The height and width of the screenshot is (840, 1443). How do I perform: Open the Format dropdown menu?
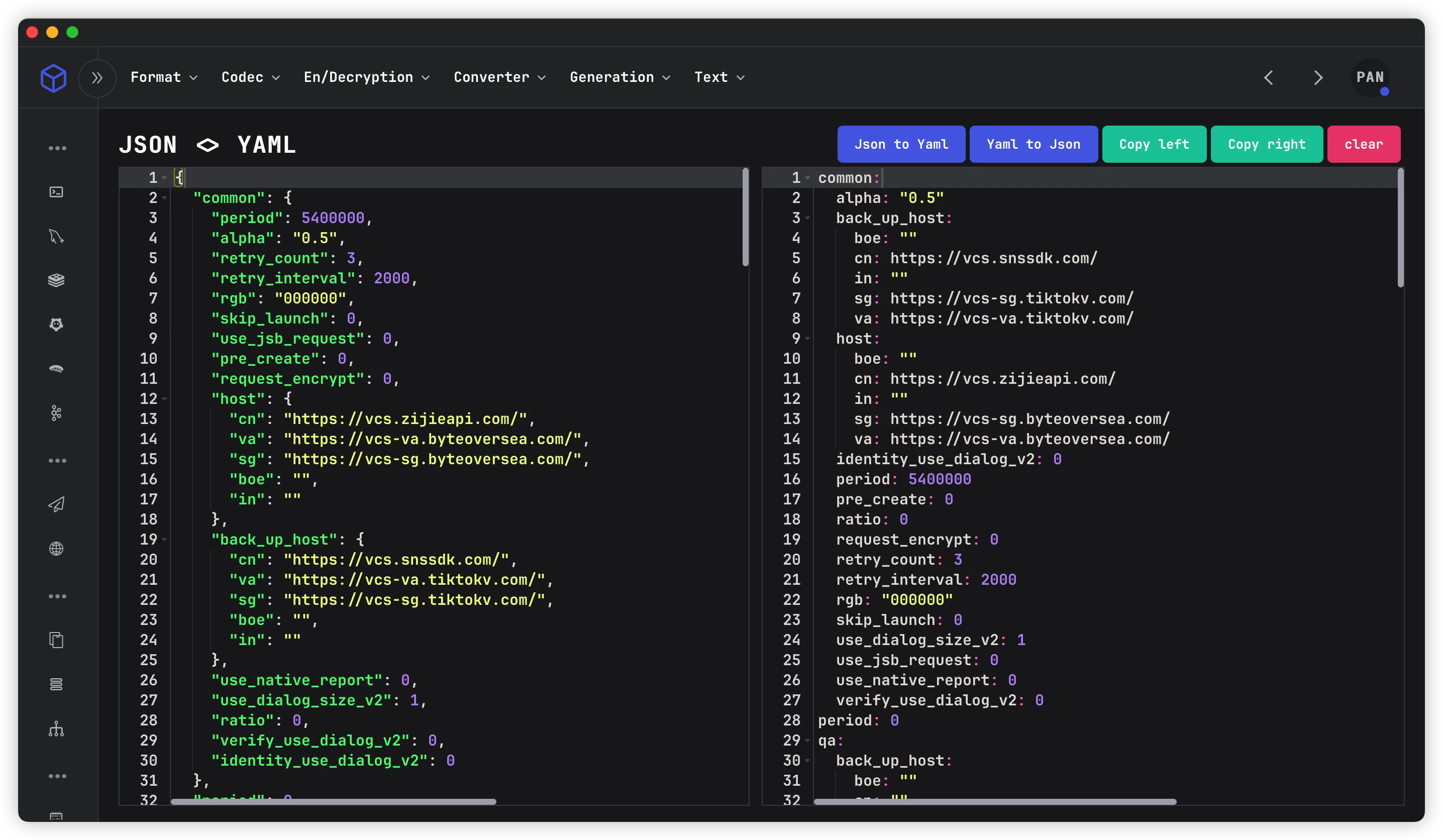tap(164, 77)
